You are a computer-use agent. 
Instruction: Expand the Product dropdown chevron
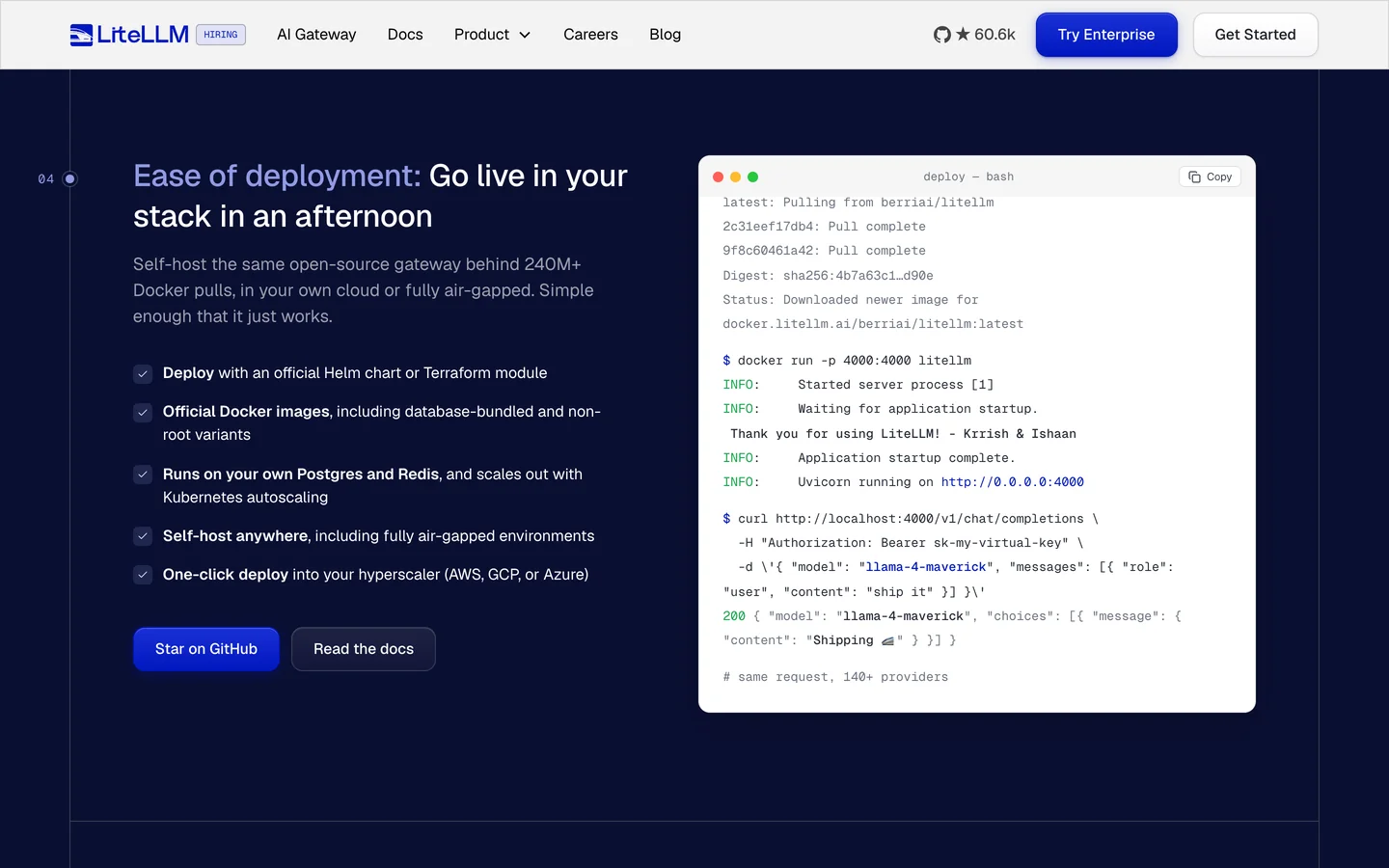coord(525,35)
